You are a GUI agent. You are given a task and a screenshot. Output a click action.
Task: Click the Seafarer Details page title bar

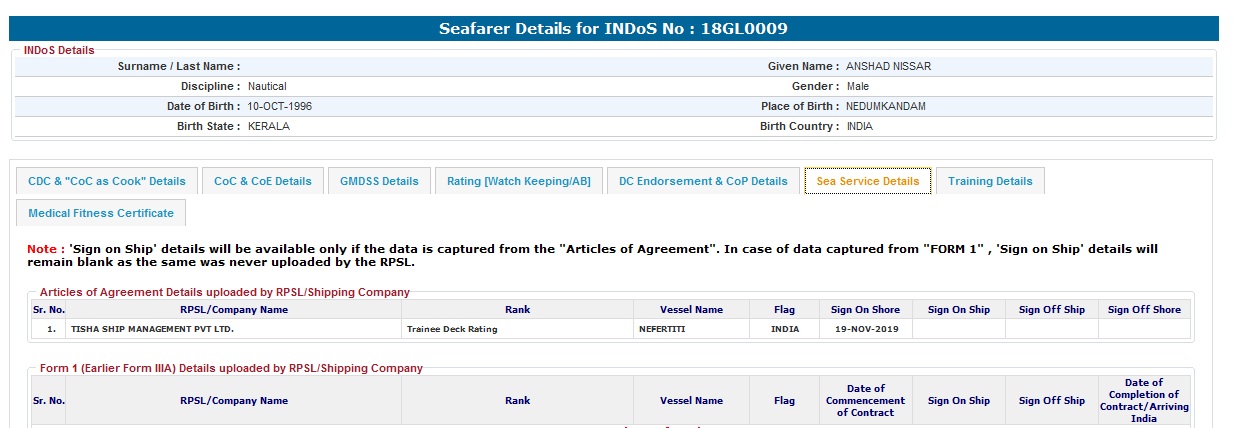pyautogui.click(x=613, y=29)
